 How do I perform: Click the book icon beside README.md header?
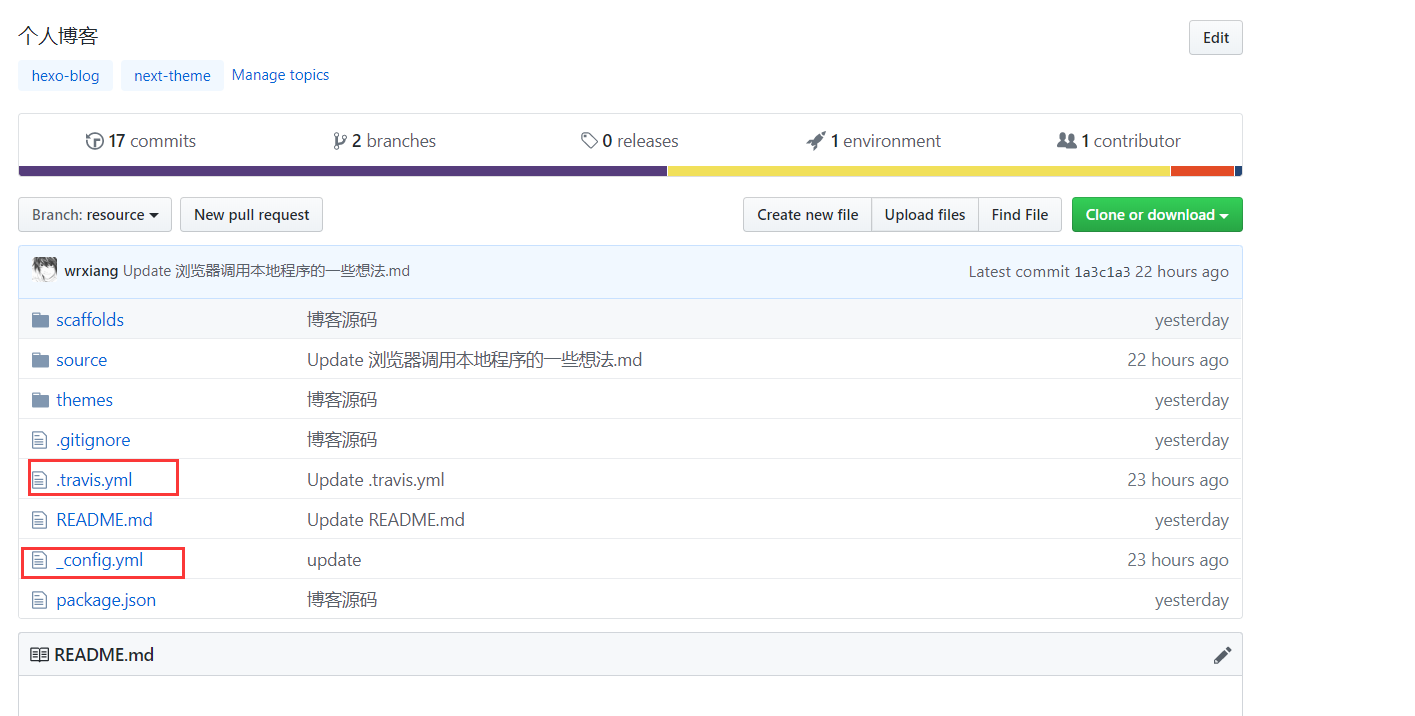coord(39,655)
